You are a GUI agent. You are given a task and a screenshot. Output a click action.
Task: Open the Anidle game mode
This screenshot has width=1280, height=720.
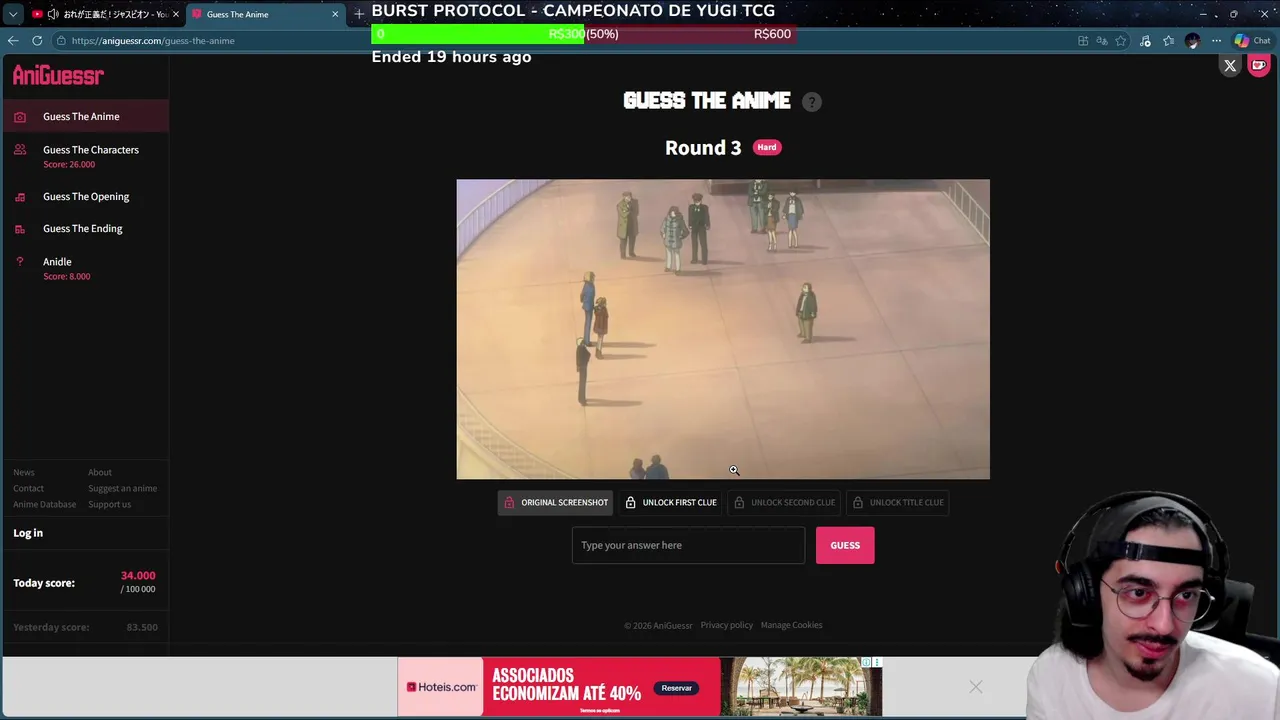[84, 267]
